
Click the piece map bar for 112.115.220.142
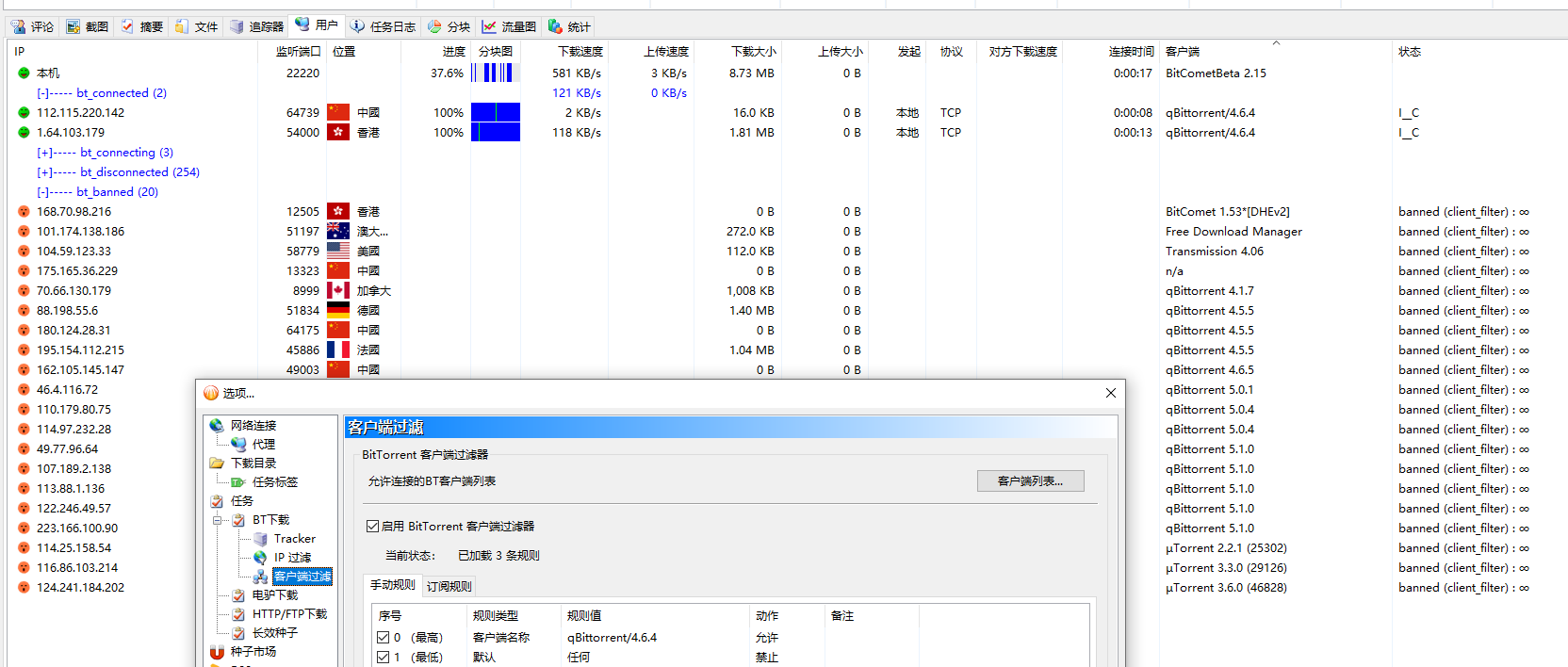coord(496,112)
